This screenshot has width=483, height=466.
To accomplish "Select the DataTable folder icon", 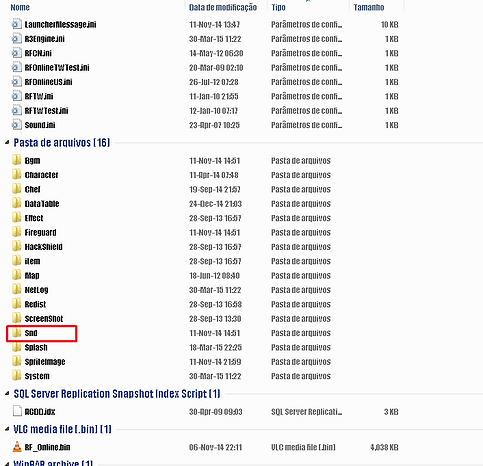I will pos(17,203).
